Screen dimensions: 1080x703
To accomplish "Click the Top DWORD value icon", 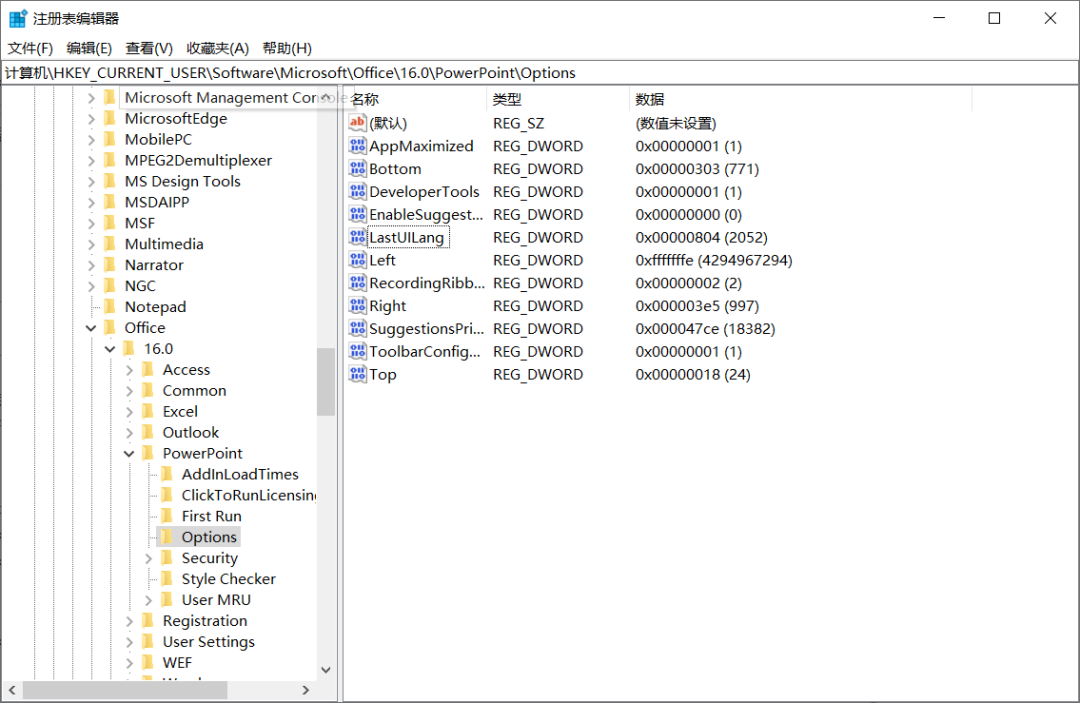I will click(x=357, y=374).
